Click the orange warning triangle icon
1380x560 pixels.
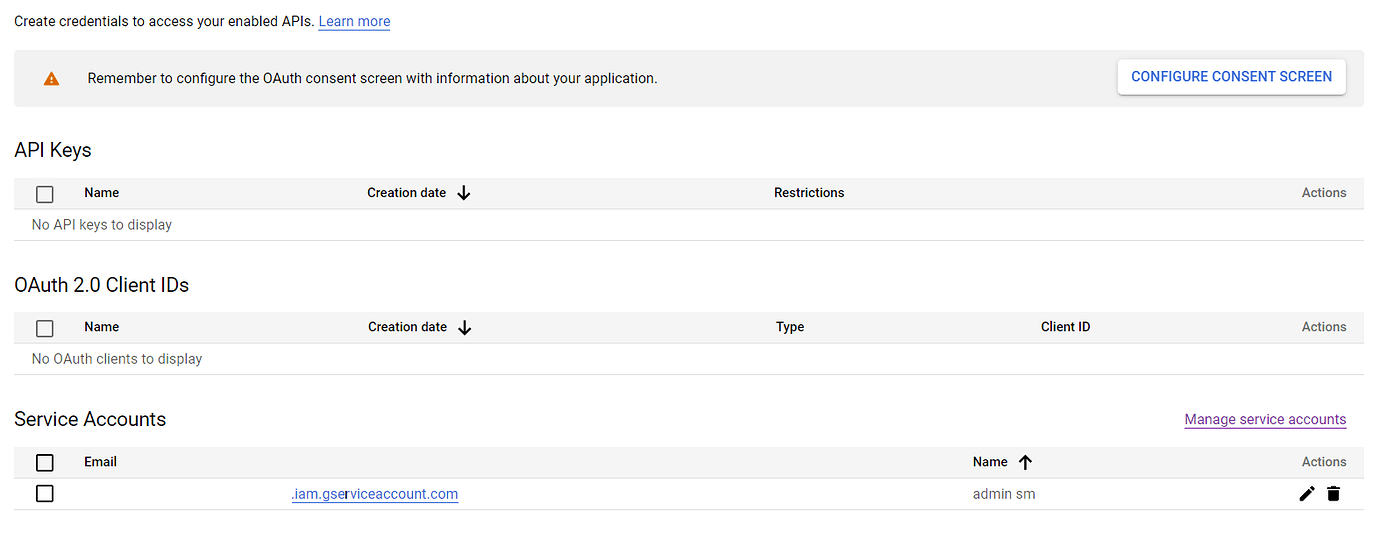click(51, 78)
